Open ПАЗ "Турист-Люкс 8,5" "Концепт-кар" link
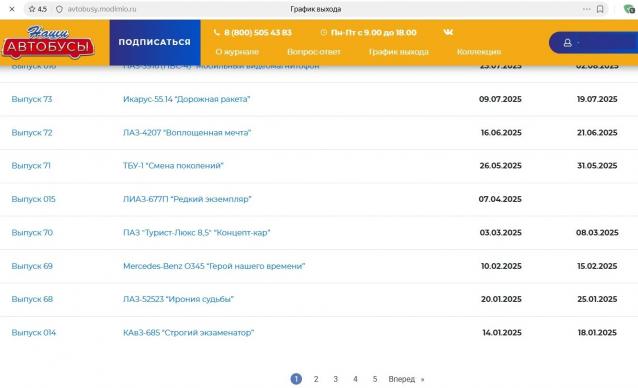Screen dimensions: 638x388 click(197, 233)
